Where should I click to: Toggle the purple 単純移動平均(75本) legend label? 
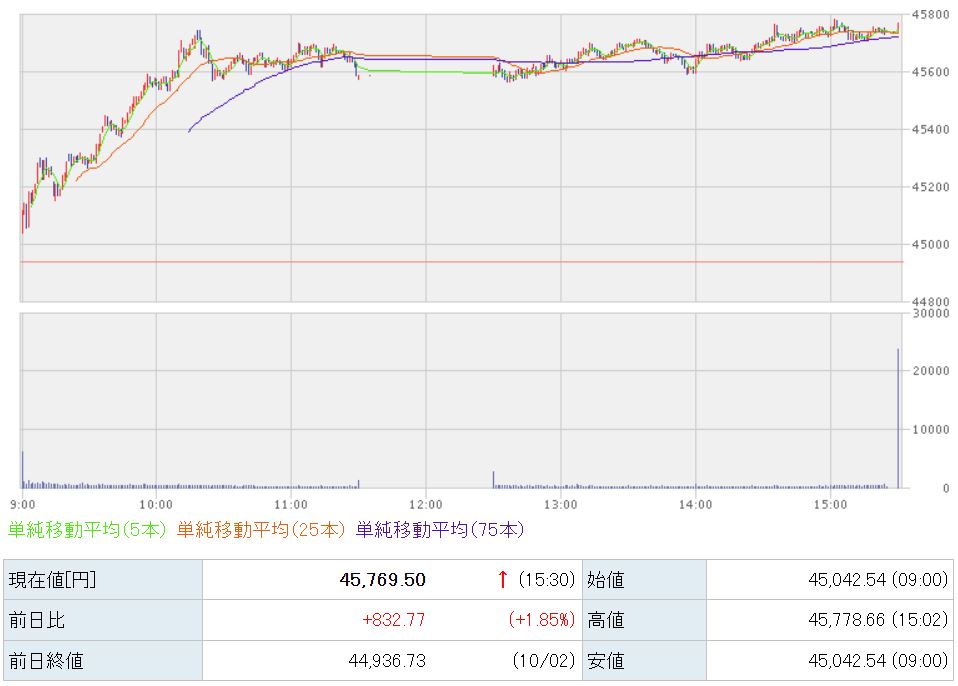click(440, 530)
